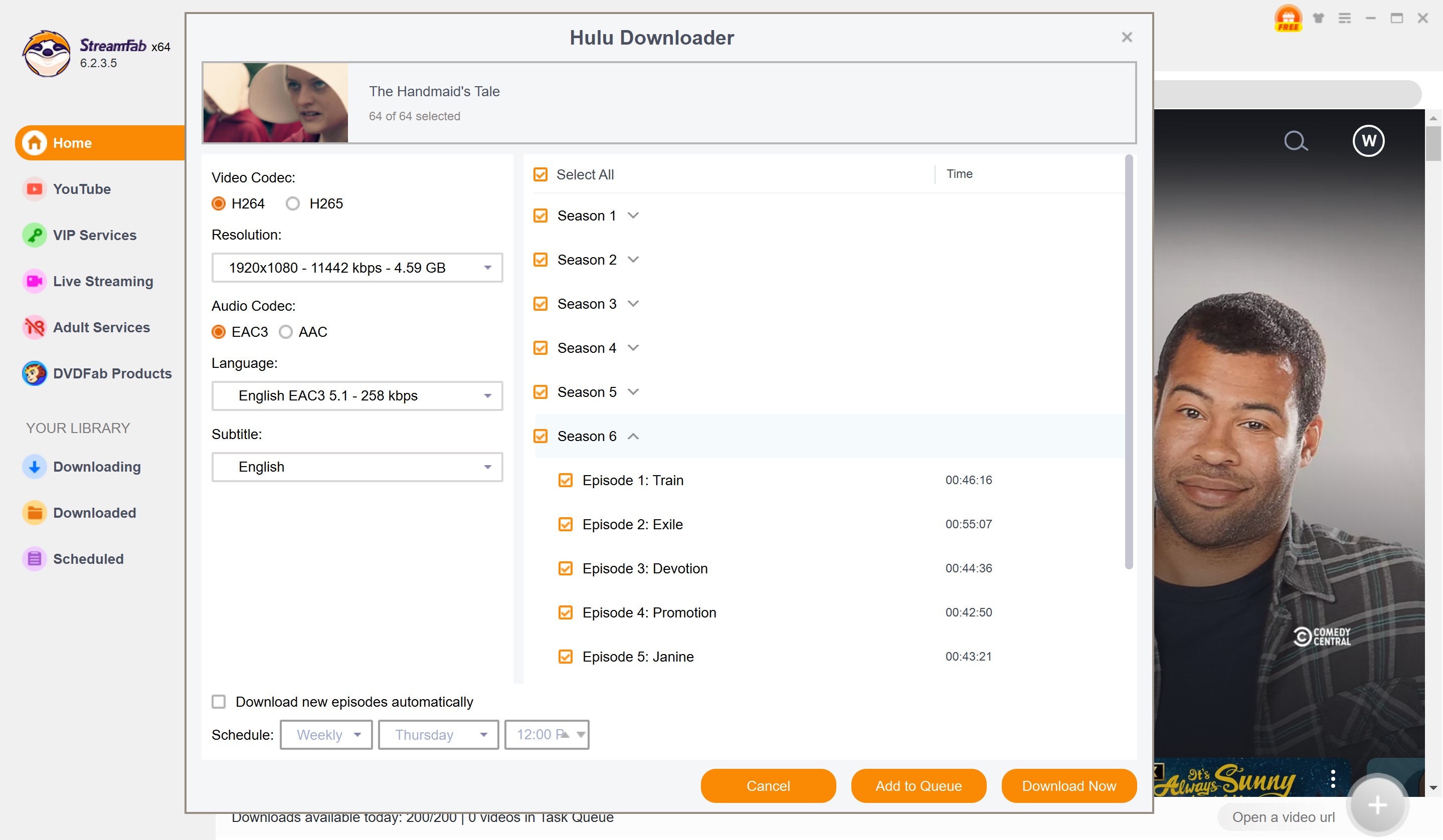Click The Handmaid's Tale thumbnail
1443x840 pixels.
[x=275, y=102]
